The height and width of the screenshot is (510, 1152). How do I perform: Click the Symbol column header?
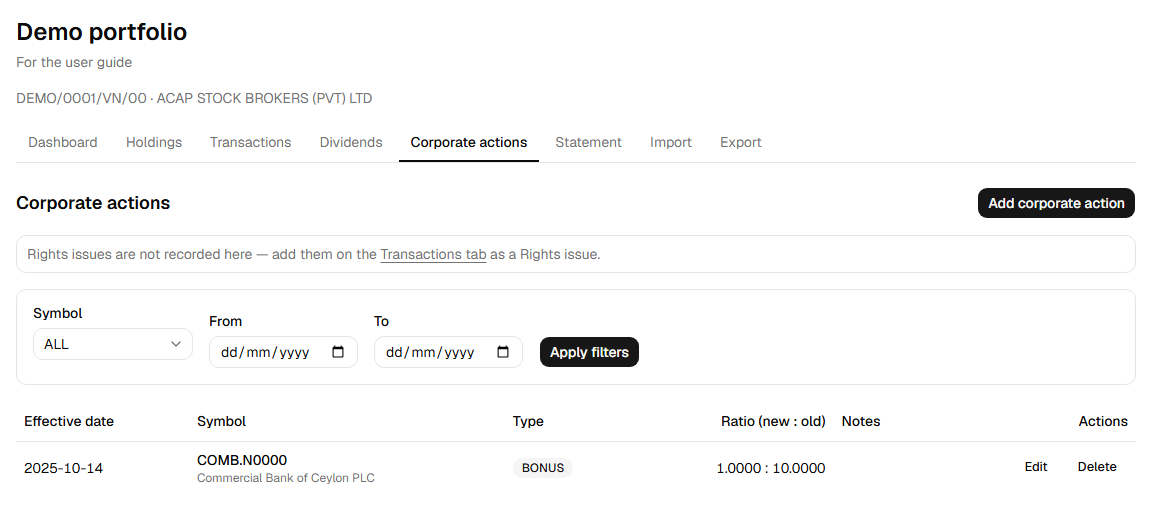[221, 422]
